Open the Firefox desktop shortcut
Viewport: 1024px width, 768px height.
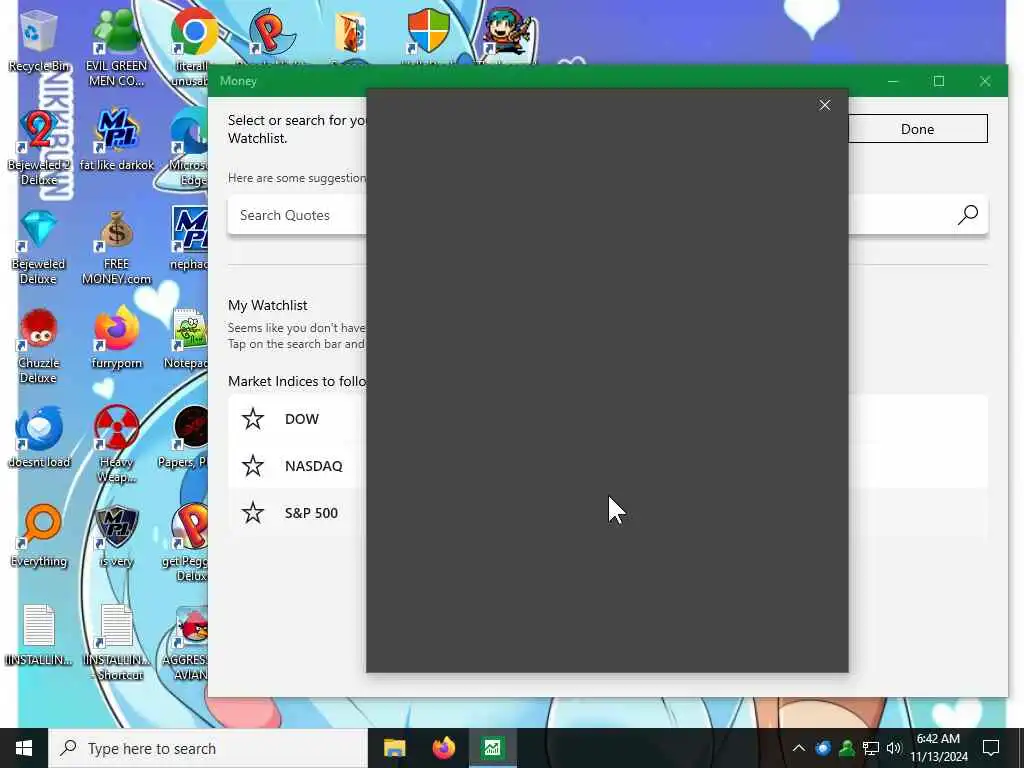click(x=116, y=338)
